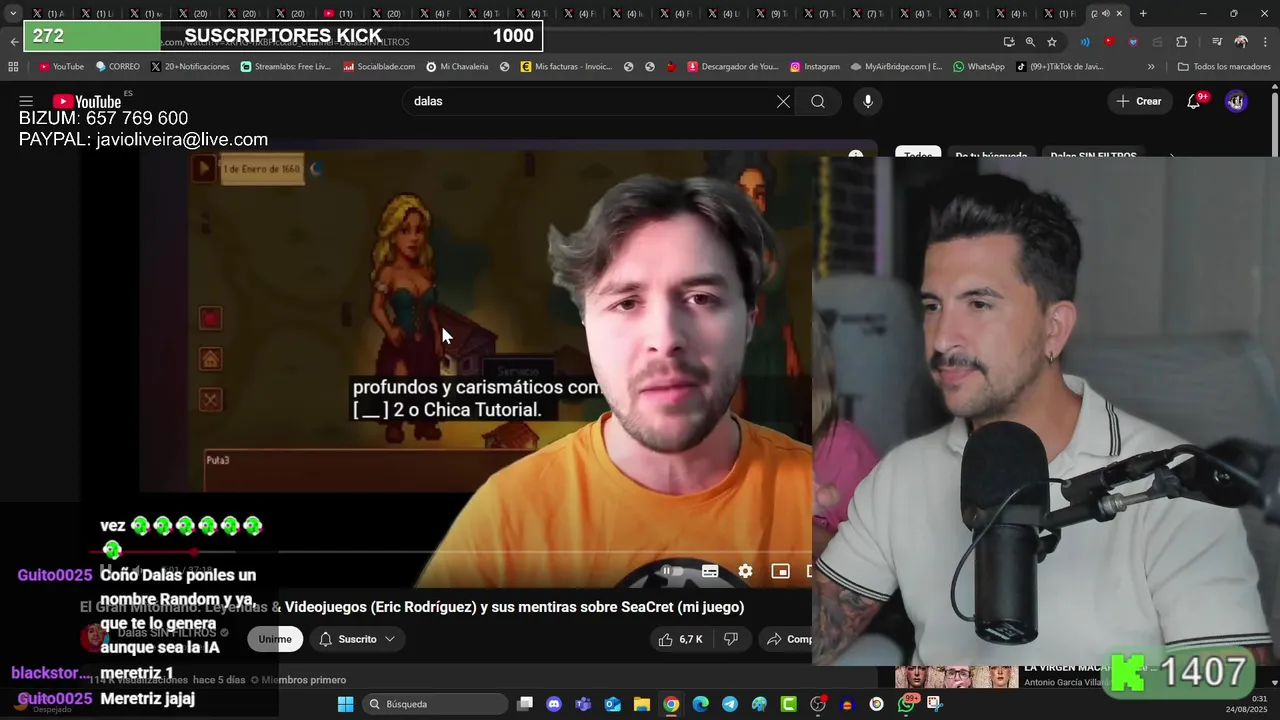Mute the active tab's audio indicator
This screenshot has height=720, width=1280.
pos(1105,13)
